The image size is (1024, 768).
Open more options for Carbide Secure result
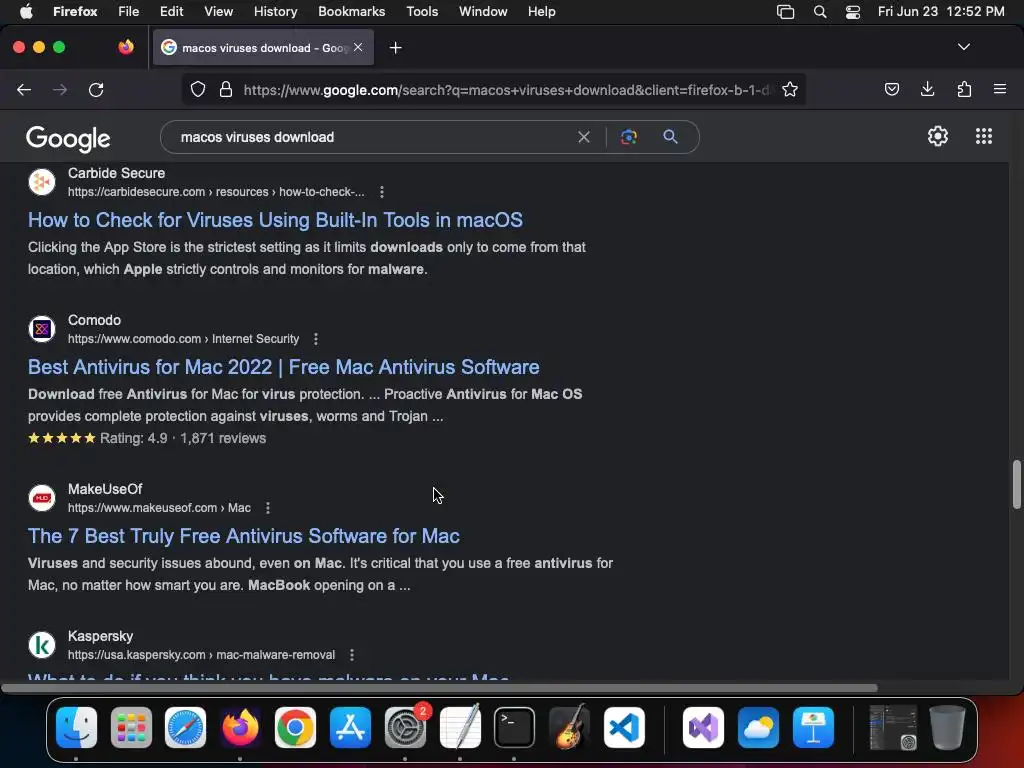(x=382, y=192)
